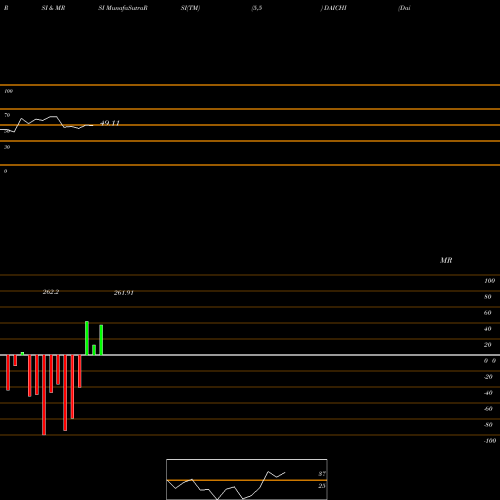Click the rightmost green MR bar
The width and height of the screenshot is (500, 500).
[x=101, y=340]
